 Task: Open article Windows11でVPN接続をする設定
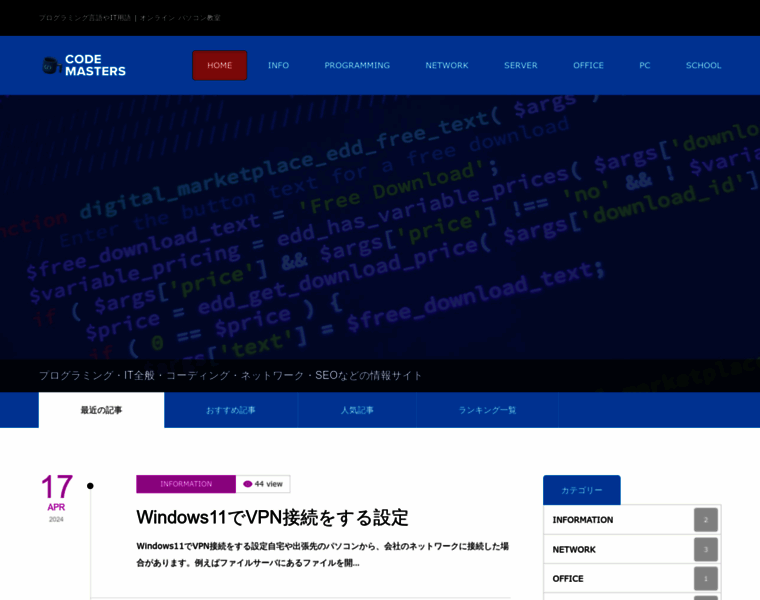[x=272, y=518]
